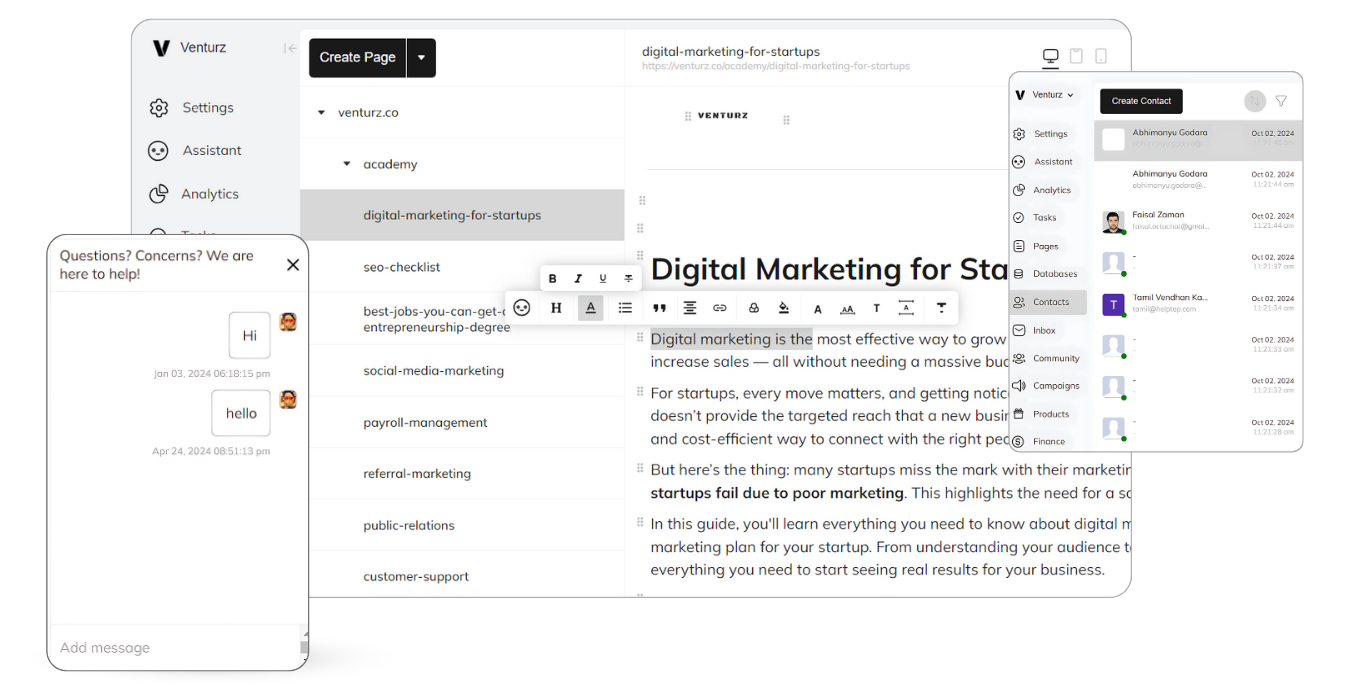
Task: Open the emoji assistant face icon
Action: pyautogui.click(x=521, y=308)
